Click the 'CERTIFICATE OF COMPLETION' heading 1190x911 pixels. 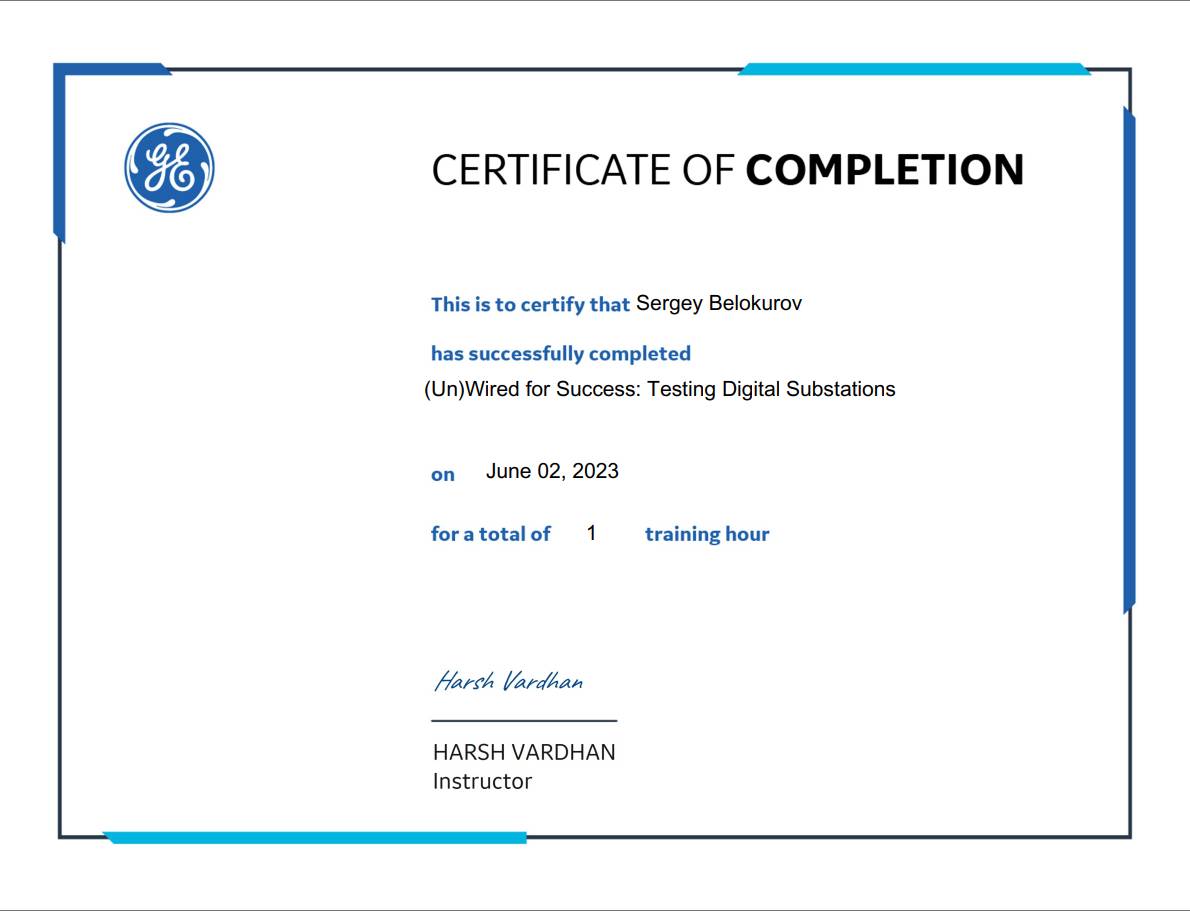[728, 170]
